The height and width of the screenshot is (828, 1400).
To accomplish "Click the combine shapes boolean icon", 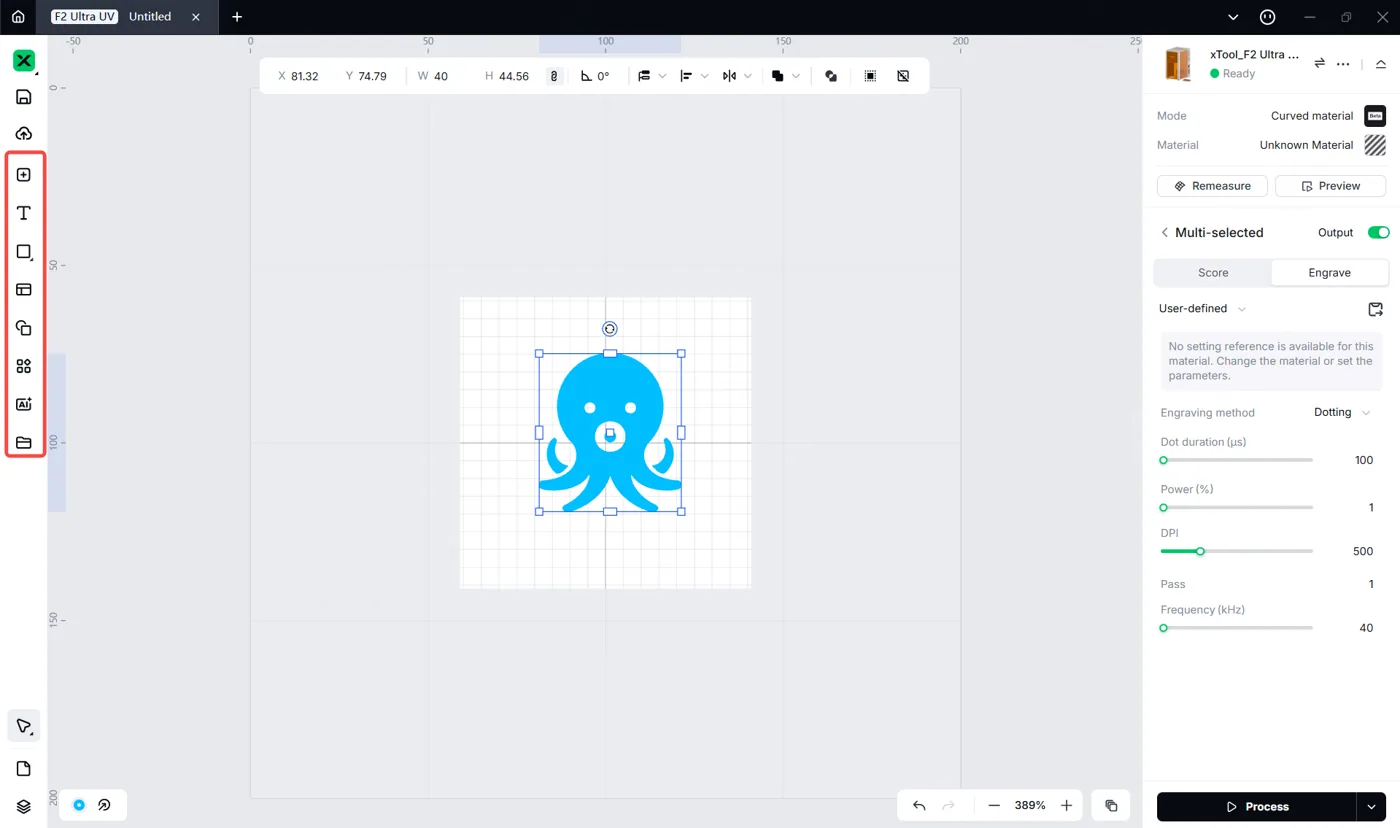I will [778, 76].
